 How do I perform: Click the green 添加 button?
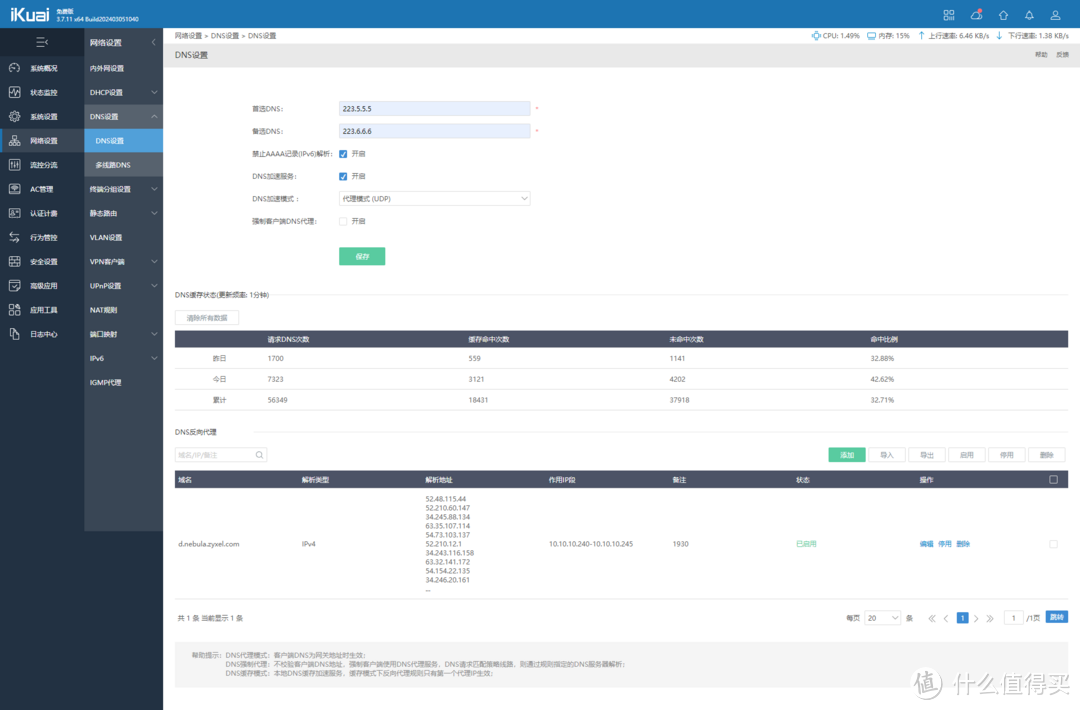click(x=846, y=455)
